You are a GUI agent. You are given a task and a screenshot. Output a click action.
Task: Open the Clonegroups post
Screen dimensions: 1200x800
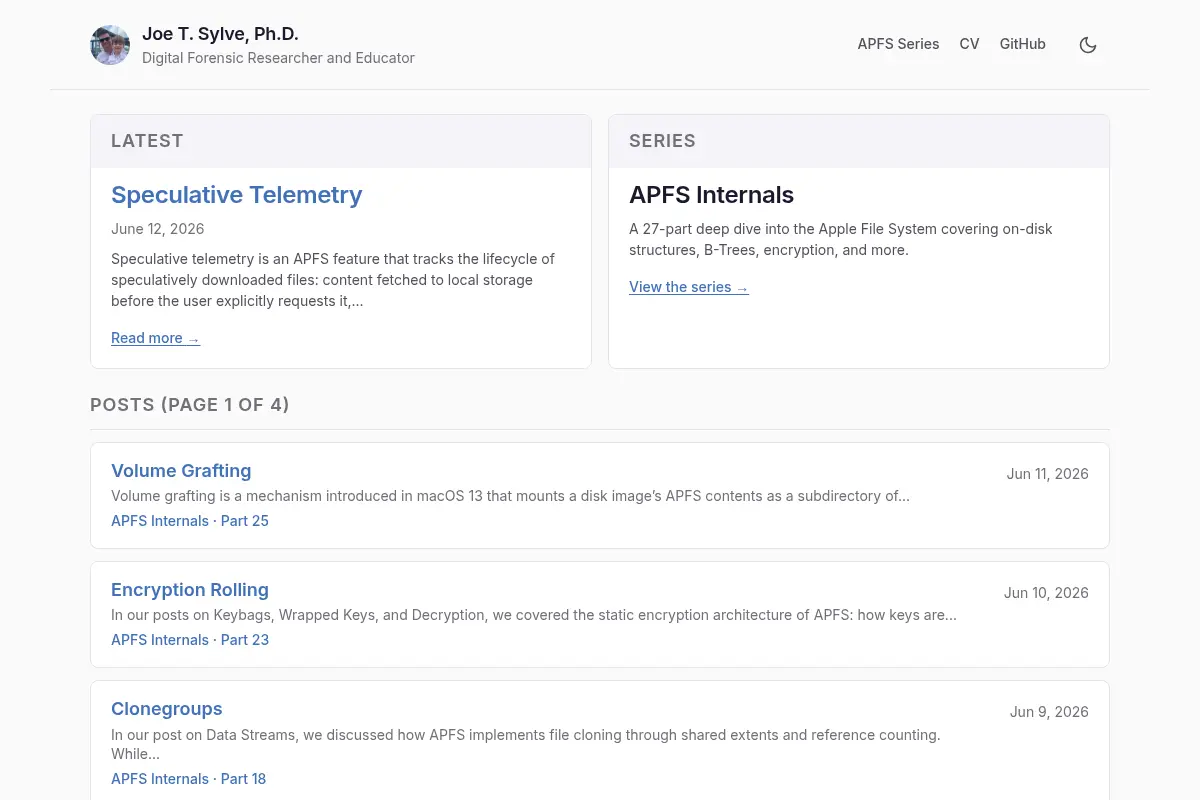tap(167, 709)
